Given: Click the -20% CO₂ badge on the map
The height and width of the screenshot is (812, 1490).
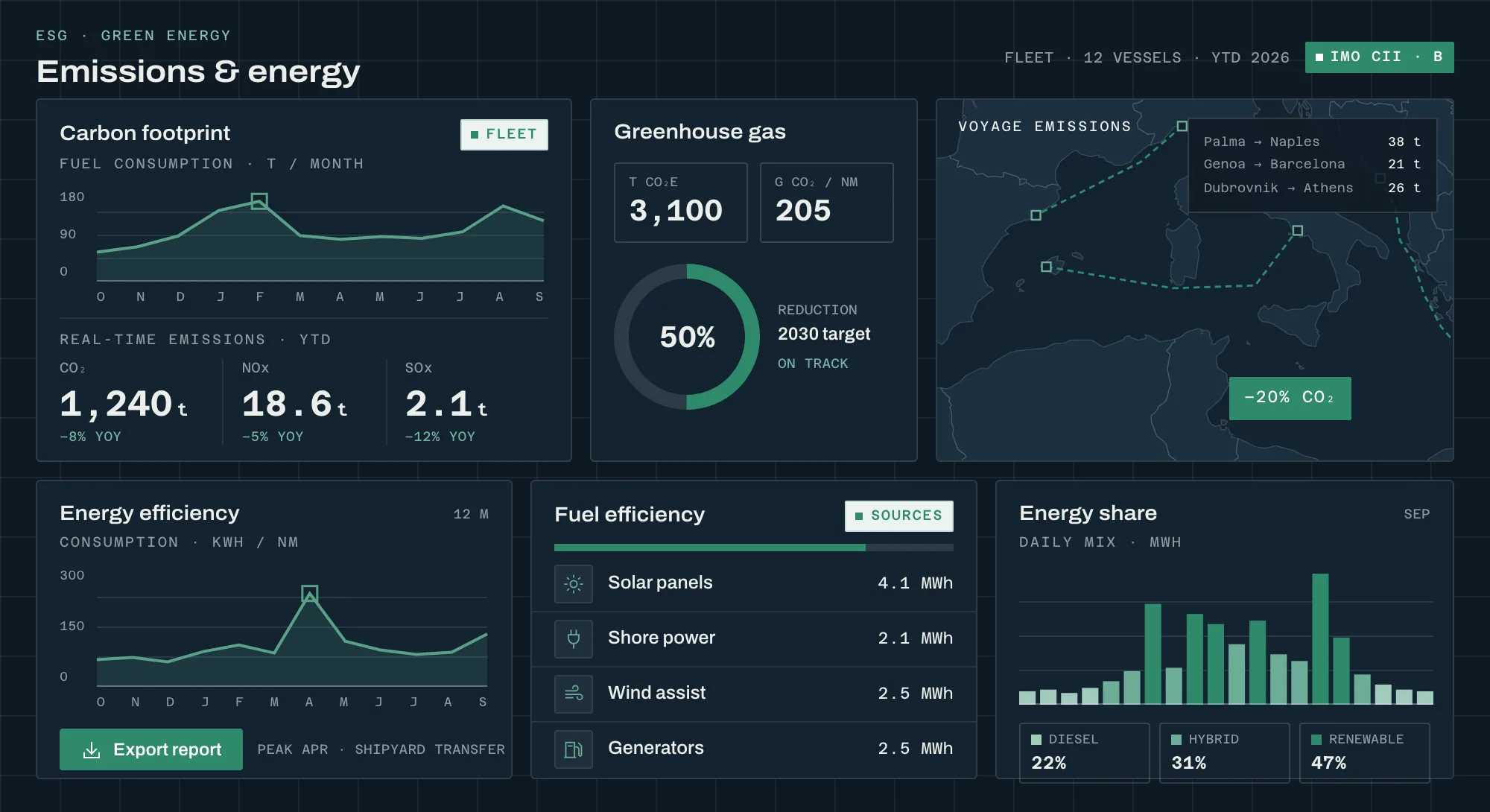Looking at the screenshot, I should coord(1290,399).
